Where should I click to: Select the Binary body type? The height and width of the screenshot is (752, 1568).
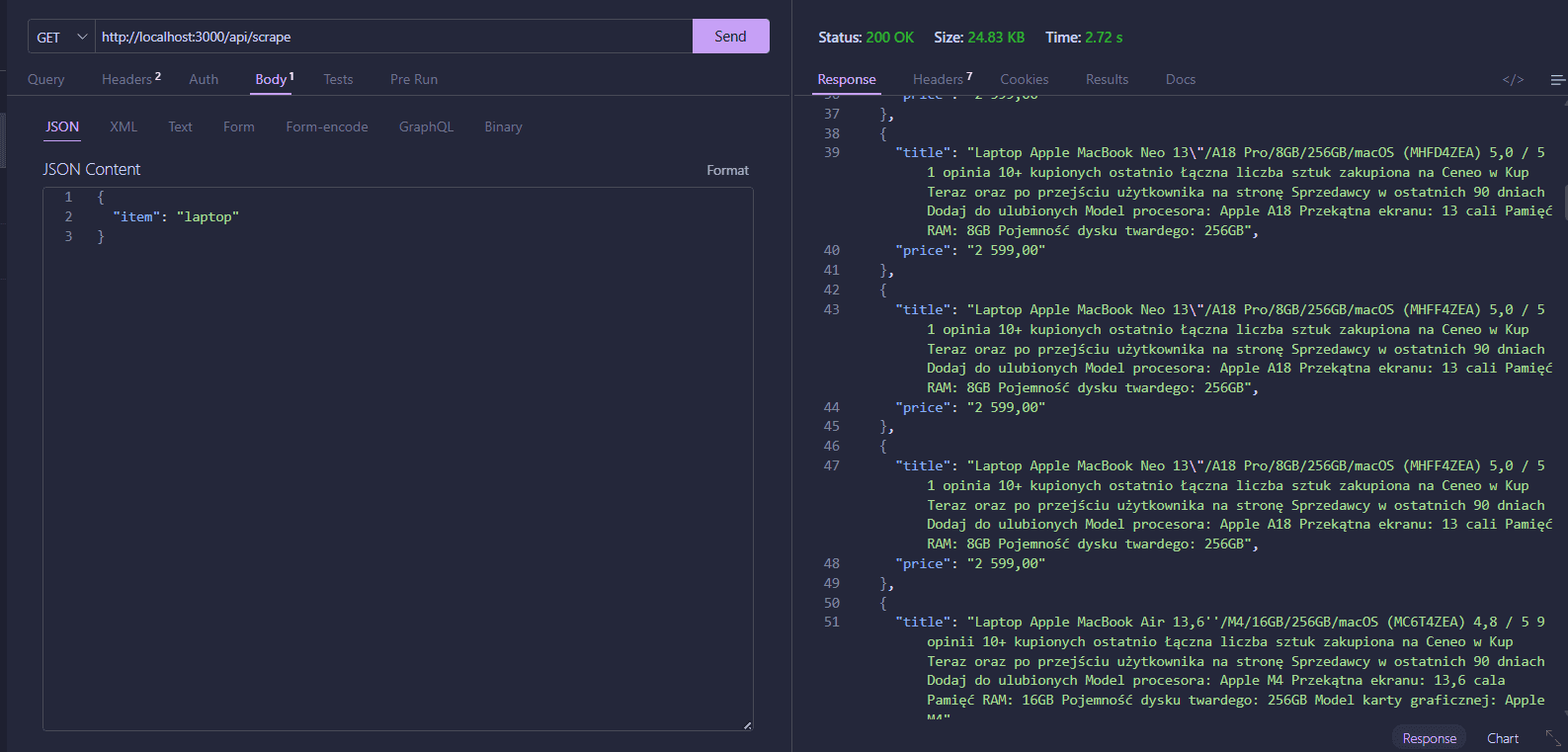pyautogui.click(x=503, y=126)
